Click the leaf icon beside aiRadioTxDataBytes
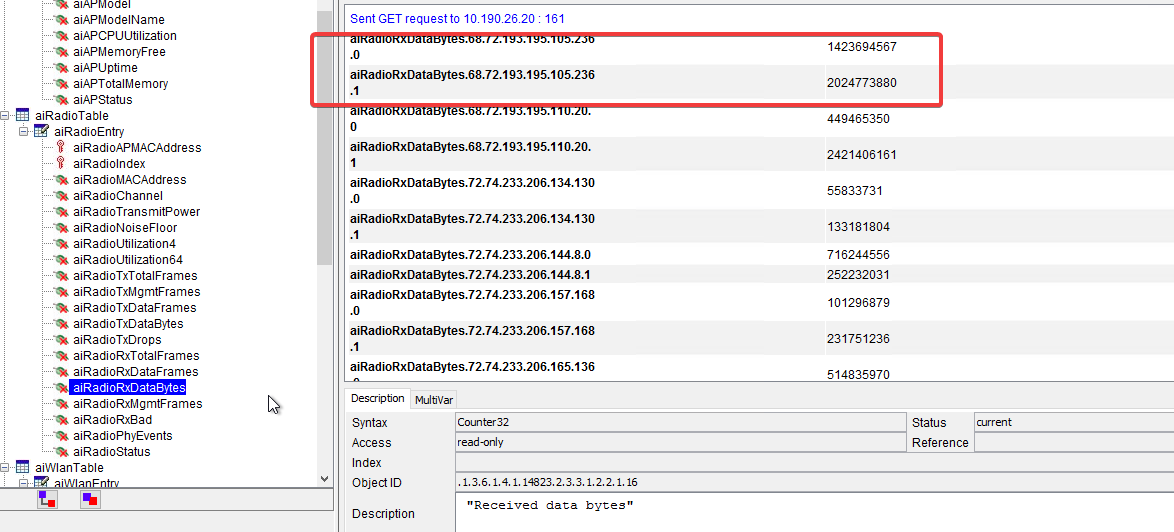This screenshot has height=532, width=1174. tap(63, 323)
